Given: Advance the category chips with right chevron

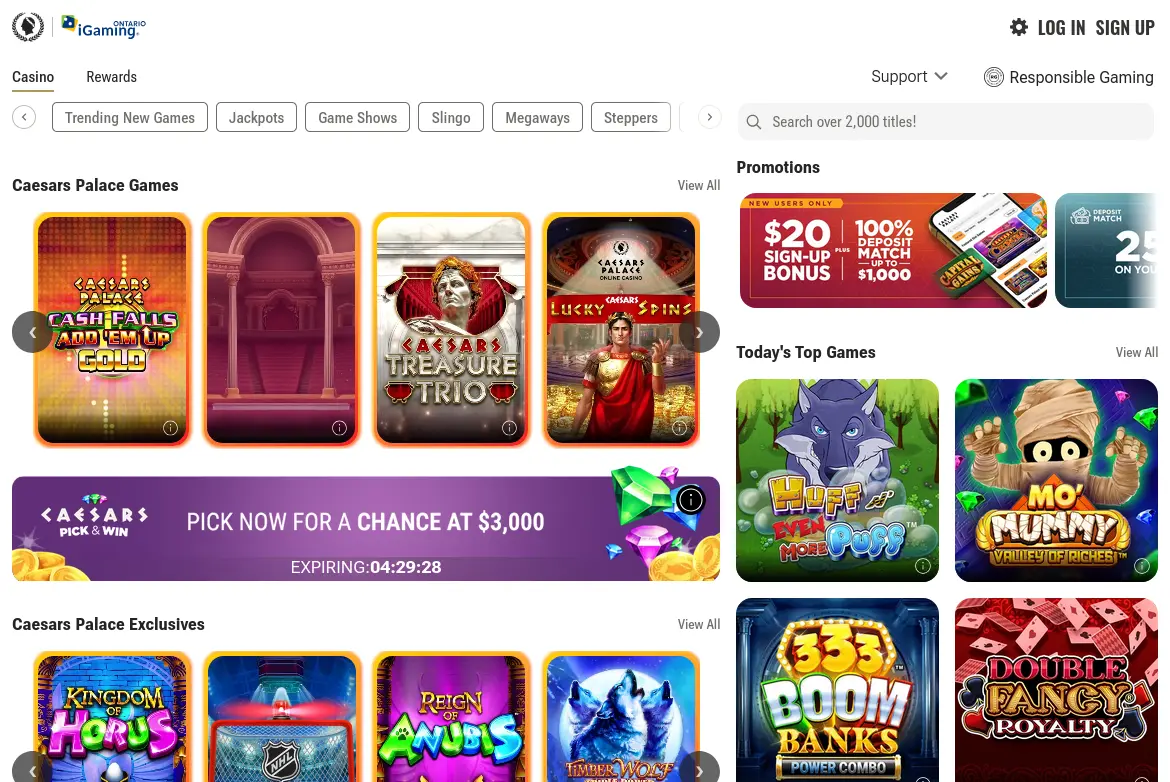Looking at the screenshot, I should tap(710, 117).
